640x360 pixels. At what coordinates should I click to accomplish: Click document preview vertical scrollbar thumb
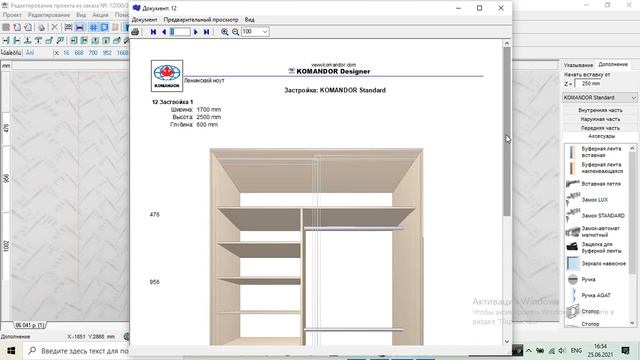(x=507, y=131)
